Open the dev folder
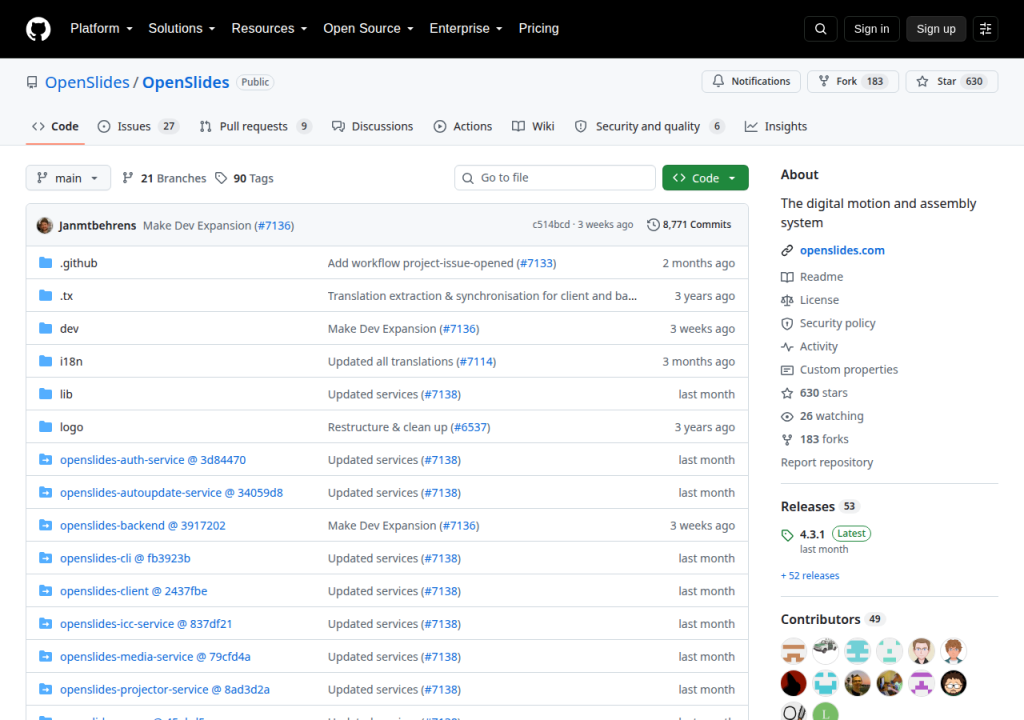 [x=69, y=329]
